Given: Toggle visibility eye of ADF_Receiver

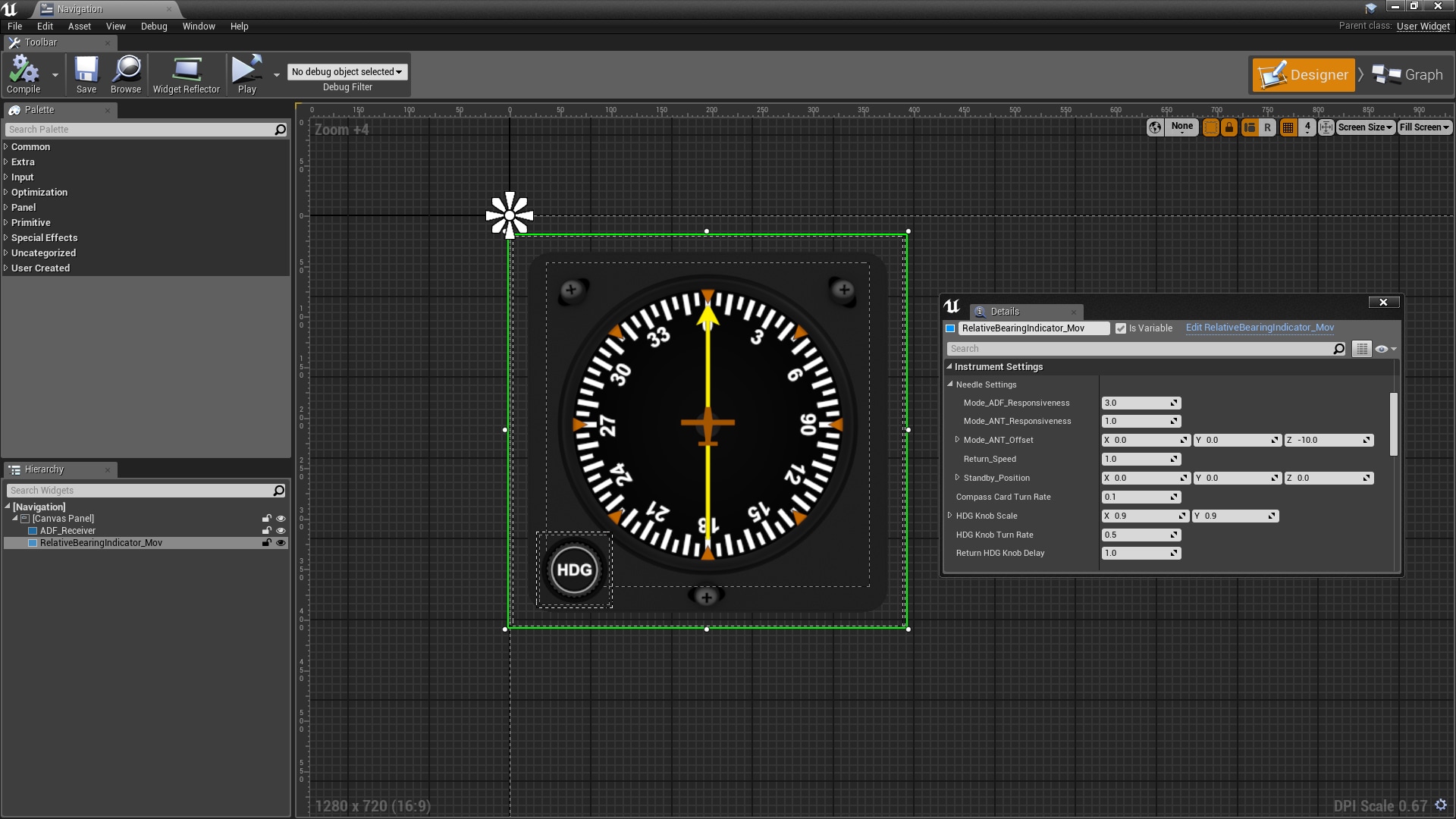Looking at the screenshot, I should (281, 531).
